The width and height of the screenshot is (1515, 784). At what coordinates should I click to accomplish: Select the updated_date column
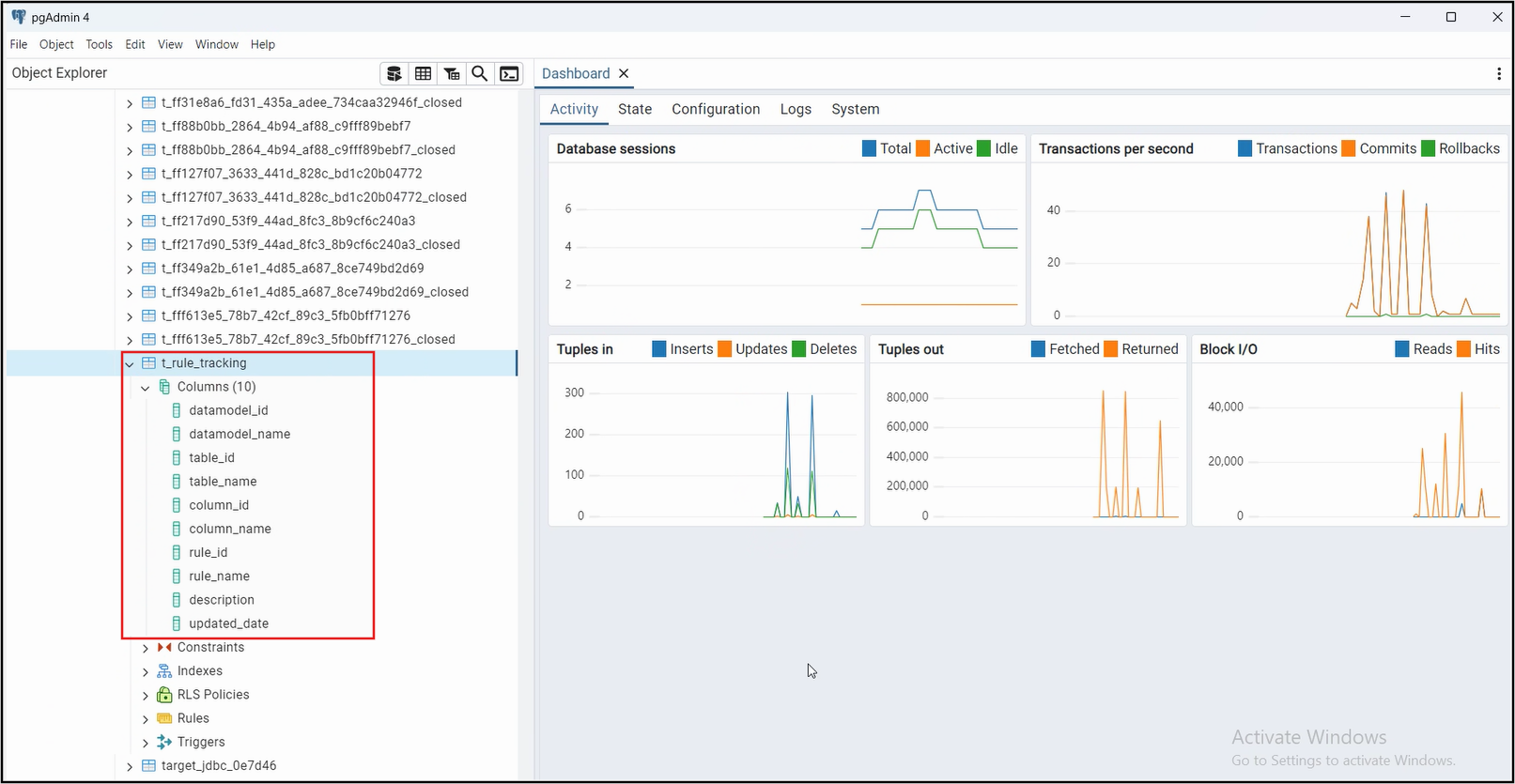click(x=228, y=623)
